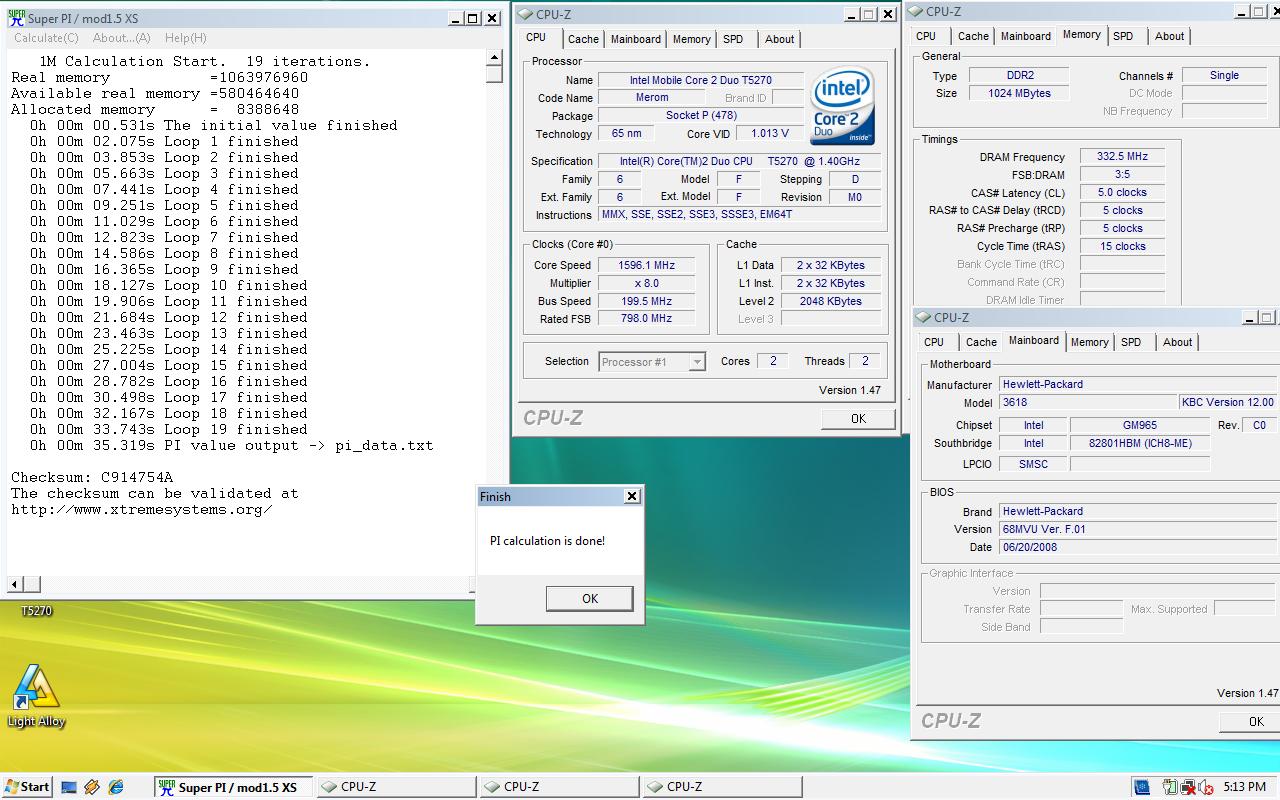Viewport: 1280px width, 800px height.
Task: Select About tab in Memory CPU-Z window
Action: 1169,36
